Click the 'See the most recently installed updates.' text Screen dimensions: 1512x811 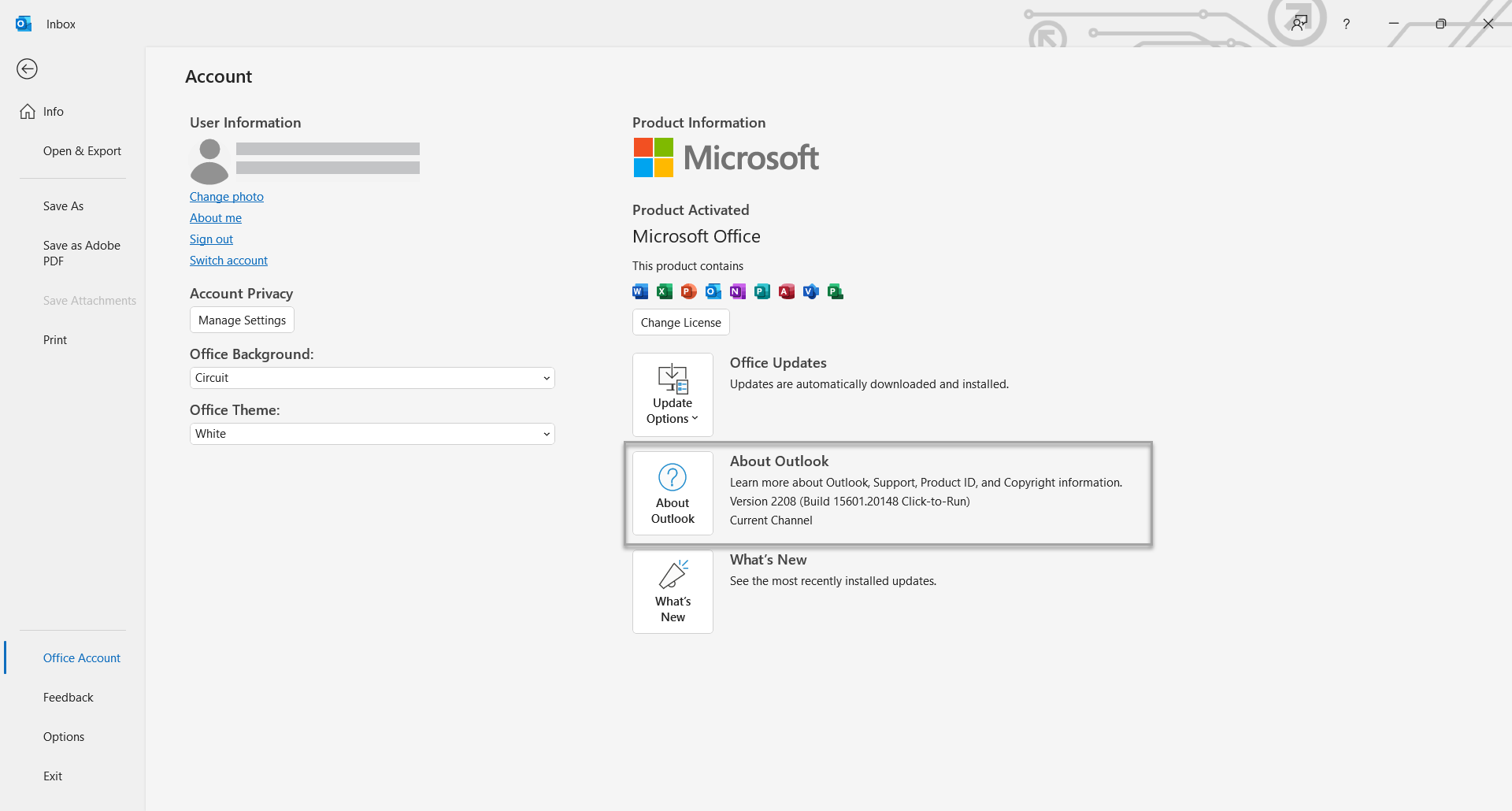(833, 581)
